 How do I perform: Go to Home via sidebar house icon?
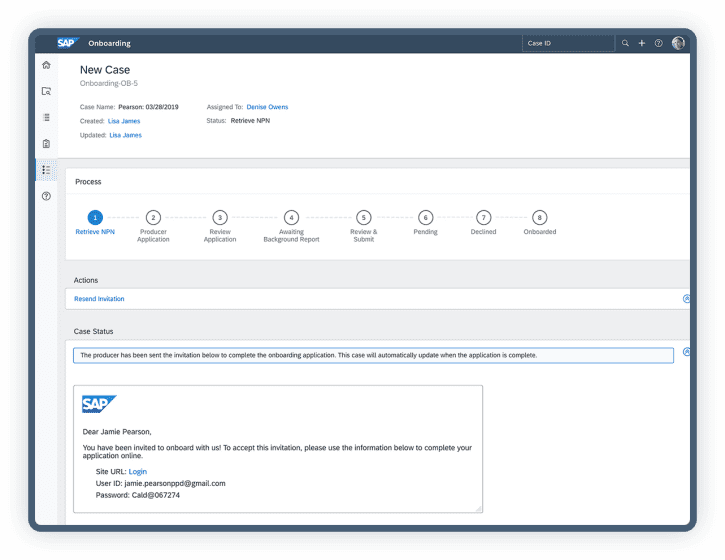46,65
